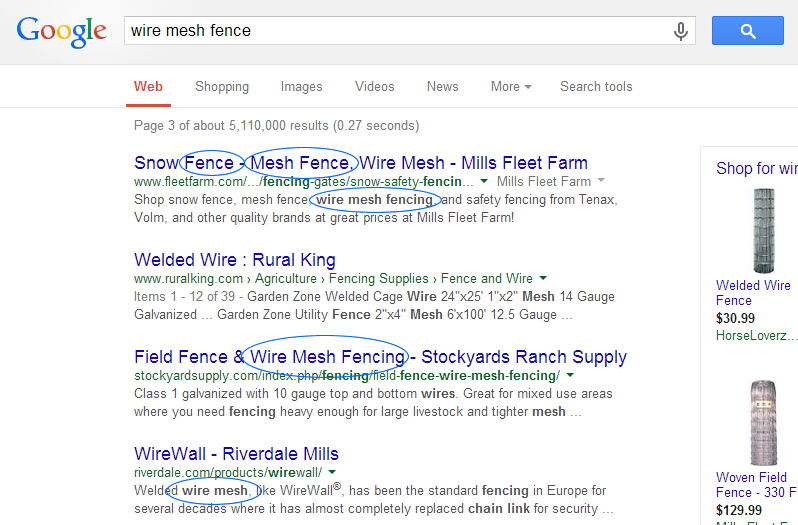Open Welded Wire Fence shopping link

753,293
